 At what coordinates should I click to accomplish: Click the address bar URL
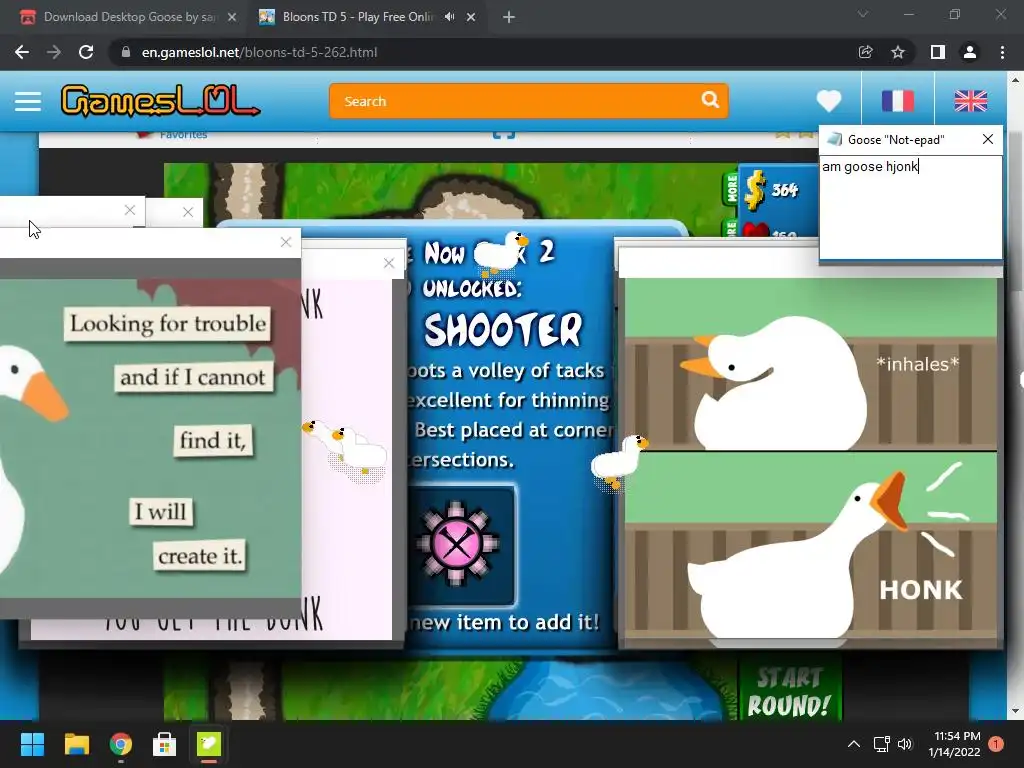tap(259, 52)
